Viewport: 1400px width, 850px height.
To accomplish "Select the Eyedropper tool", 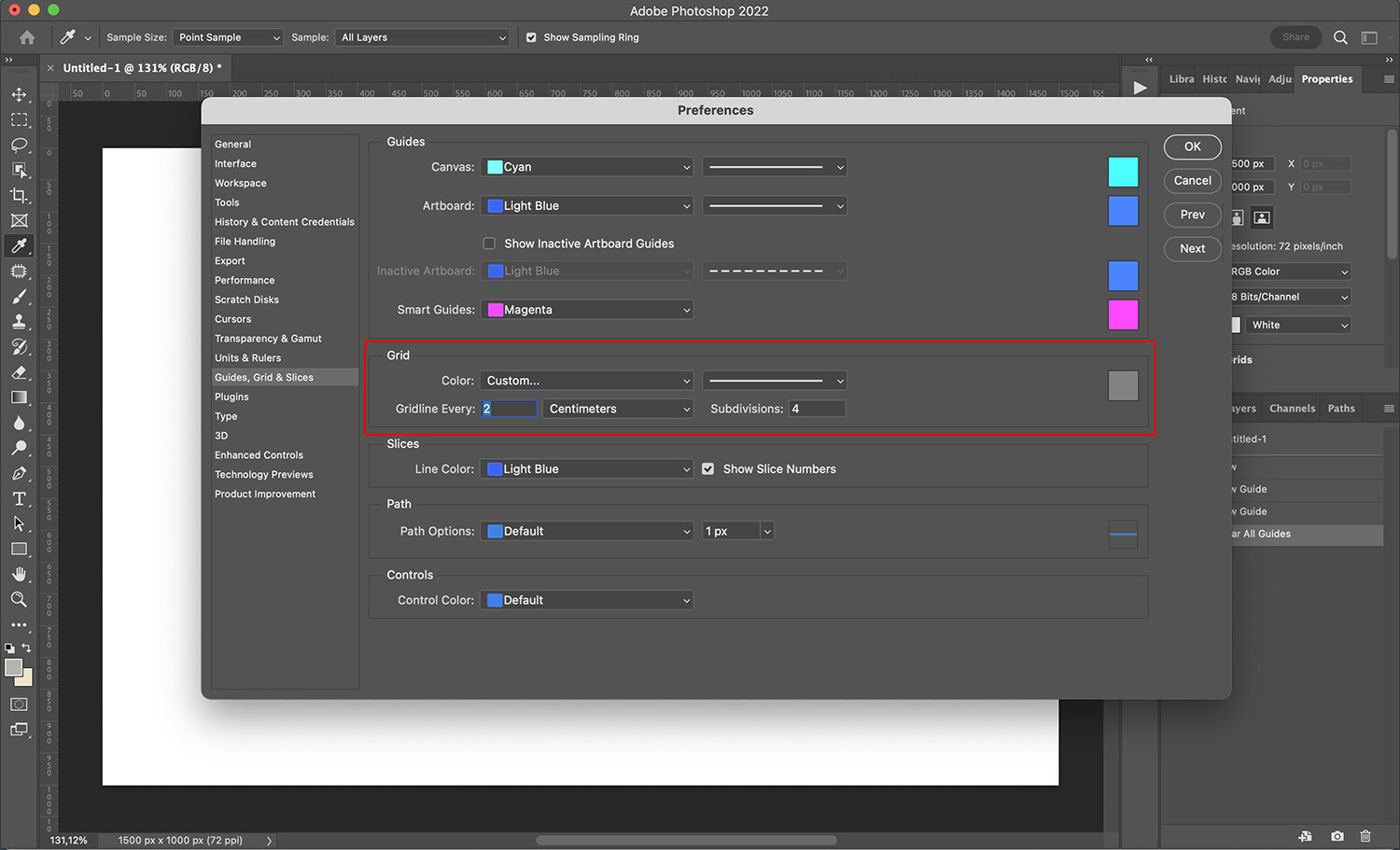I will (x=19, y=245).
